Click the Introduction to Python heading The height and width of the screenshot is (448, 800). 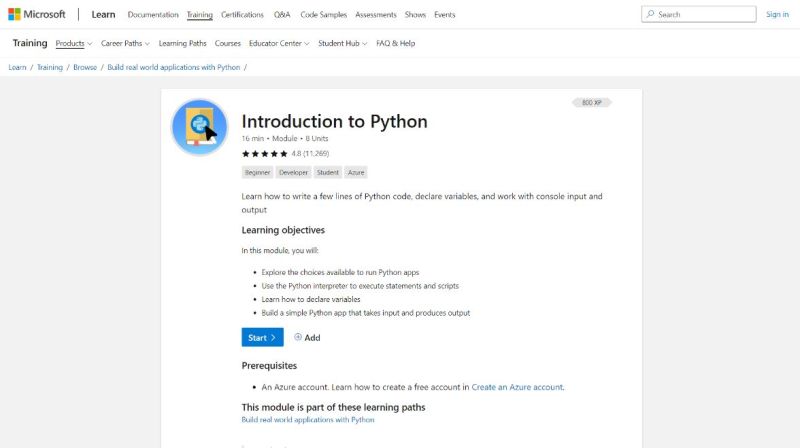pos(334,121)
